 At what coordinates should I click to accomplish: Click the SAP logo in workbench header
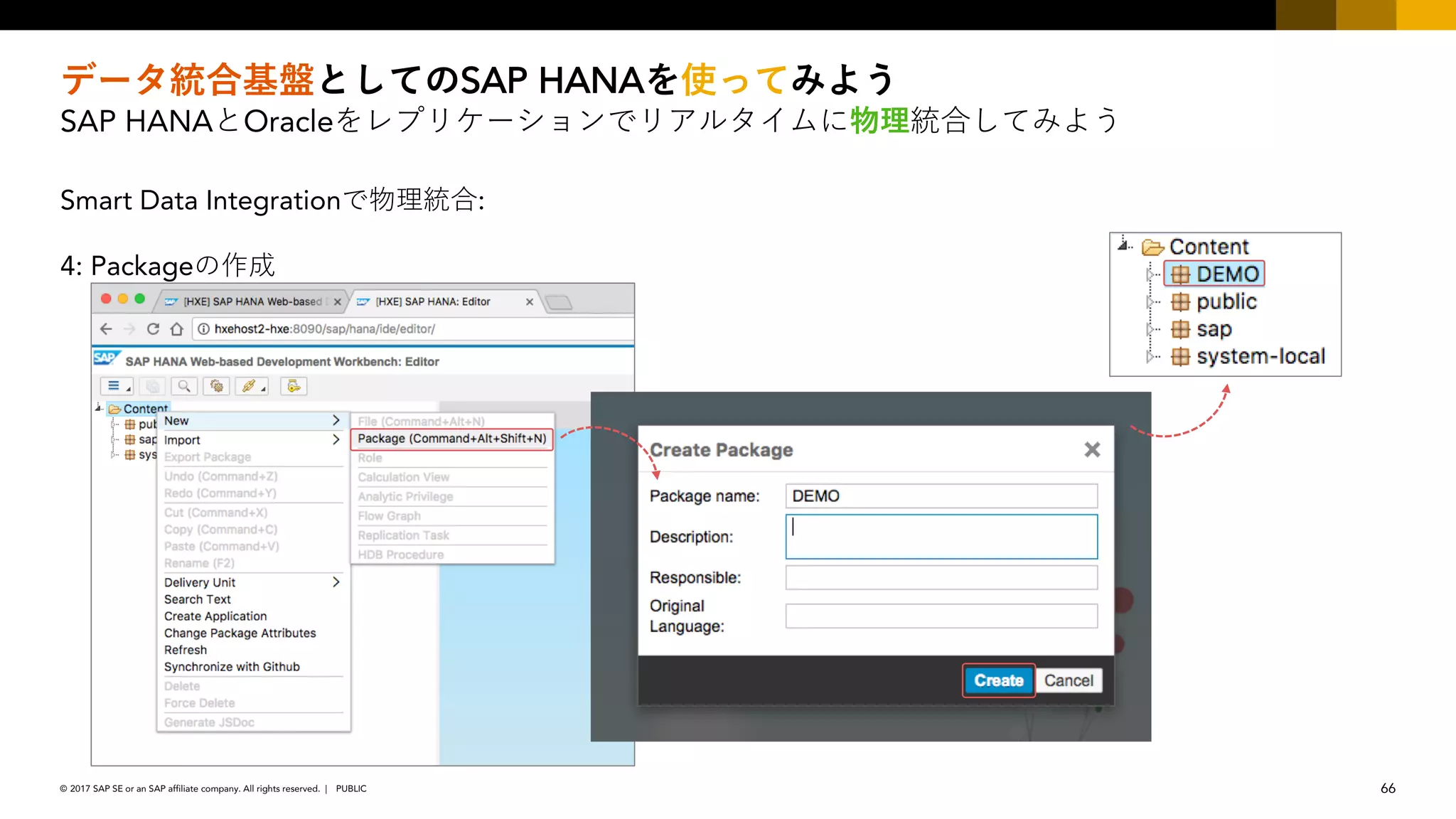pyautogui.click(x=107, y=358)
